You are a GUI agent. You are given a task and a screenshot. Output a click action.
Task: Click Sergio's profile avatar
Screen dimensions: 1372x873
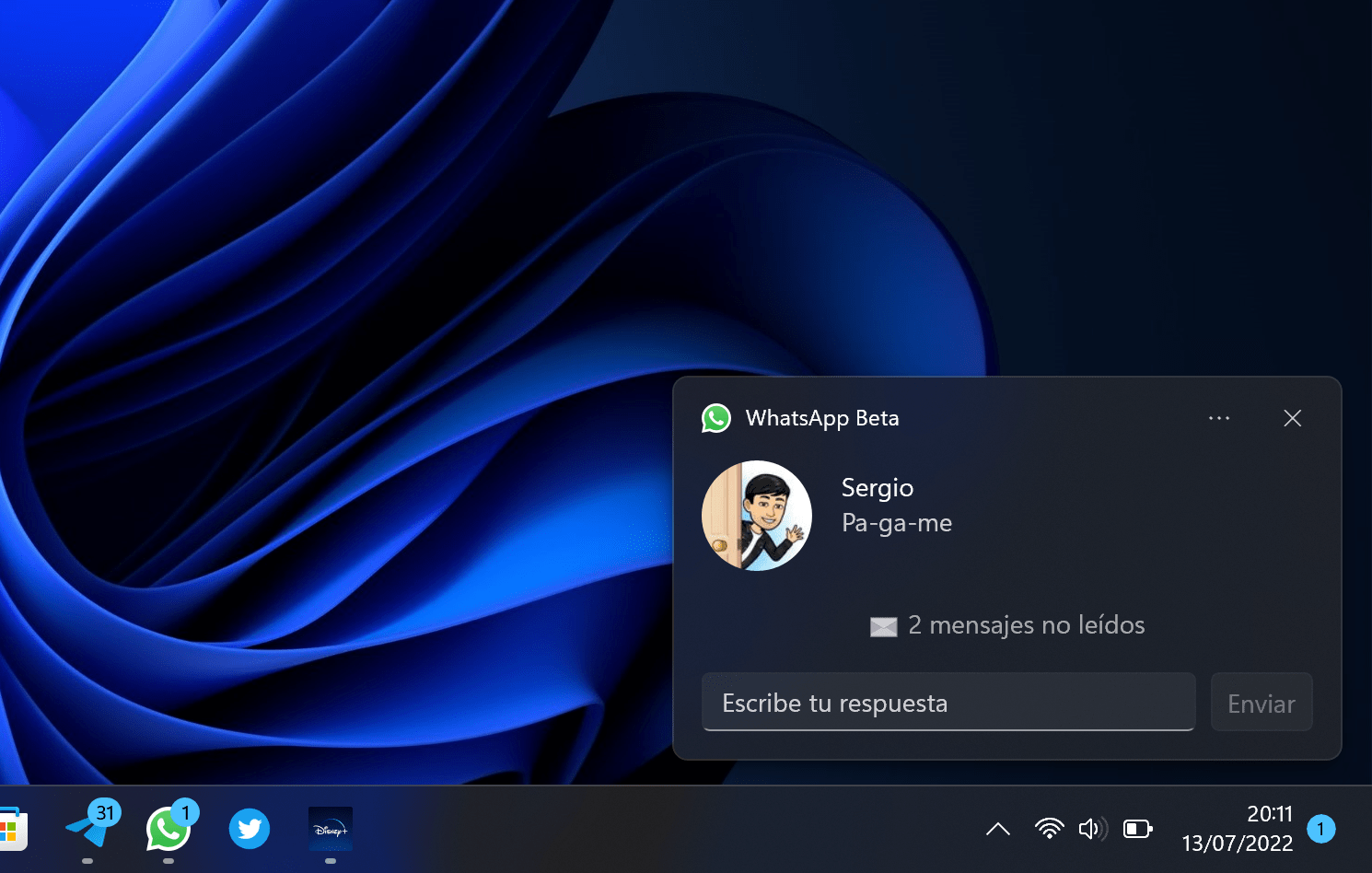pyautogui.click(x=757, y=516)
